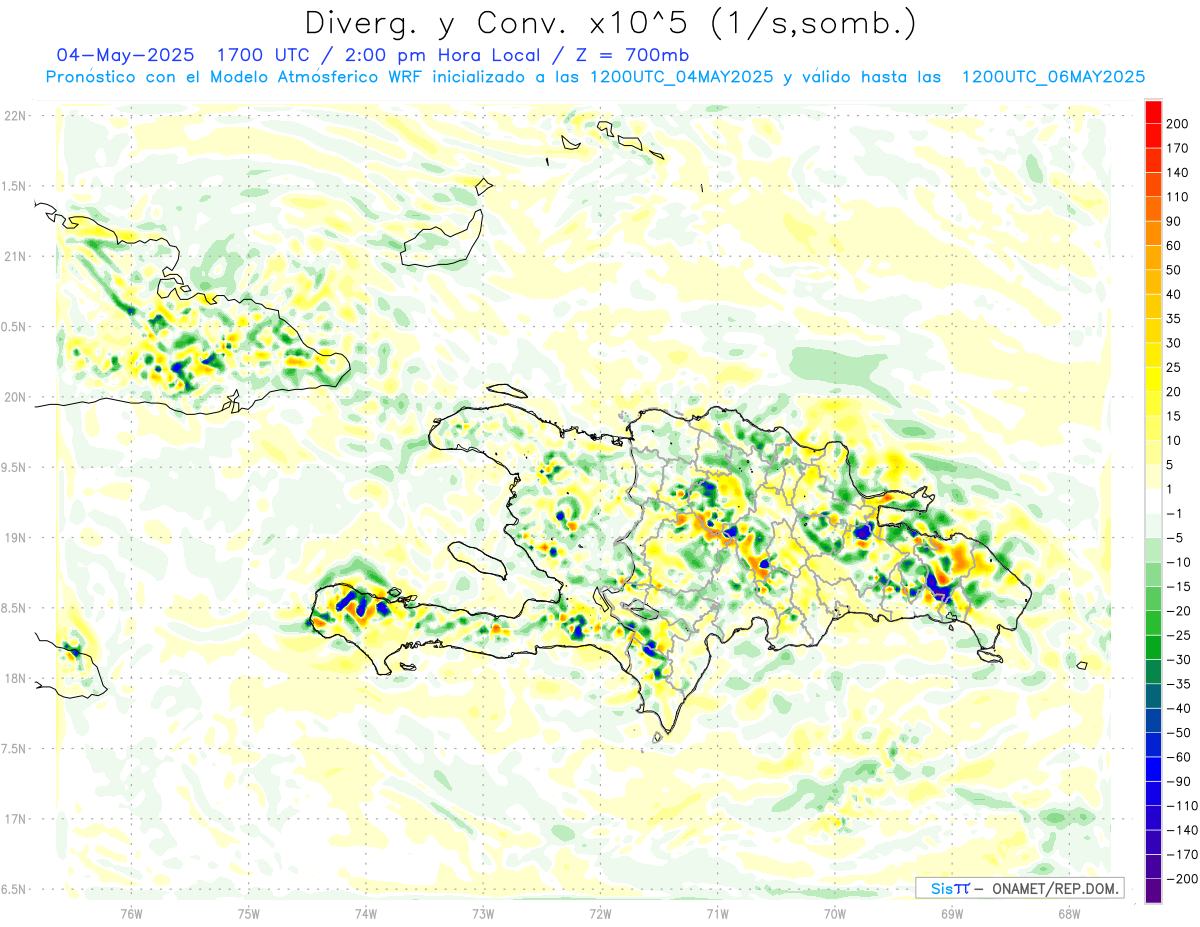The width and height of the screenshot is (1200, 927).
Task: Click the '0.5N' latitude label
Action: pos(15,327)
